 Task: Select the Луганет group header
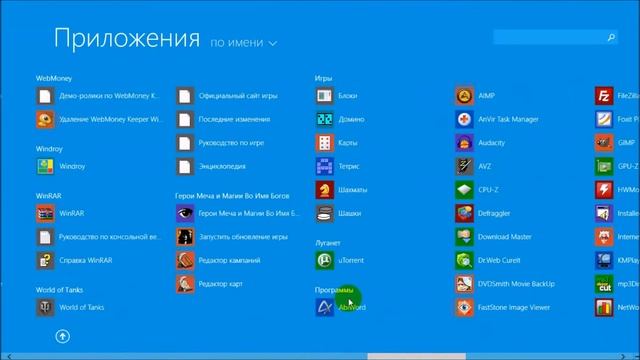point(328,243)
